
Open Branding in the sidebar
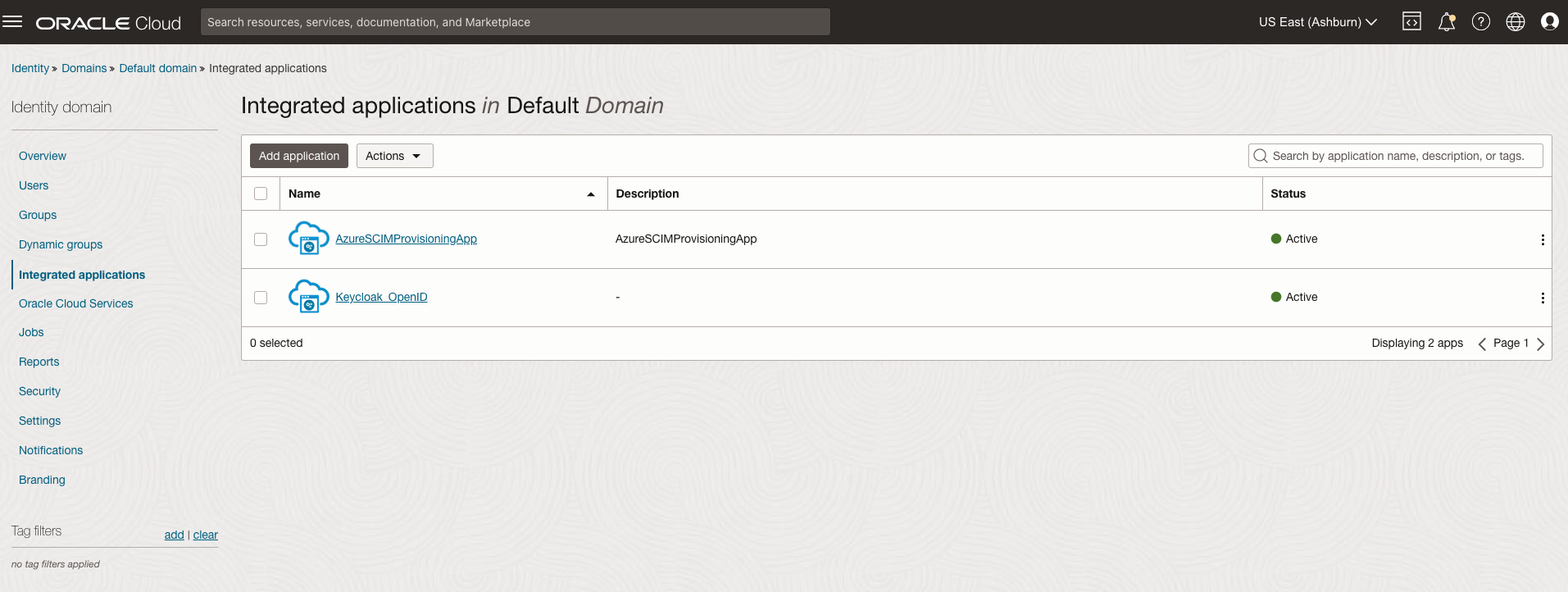tap(42, 480)
